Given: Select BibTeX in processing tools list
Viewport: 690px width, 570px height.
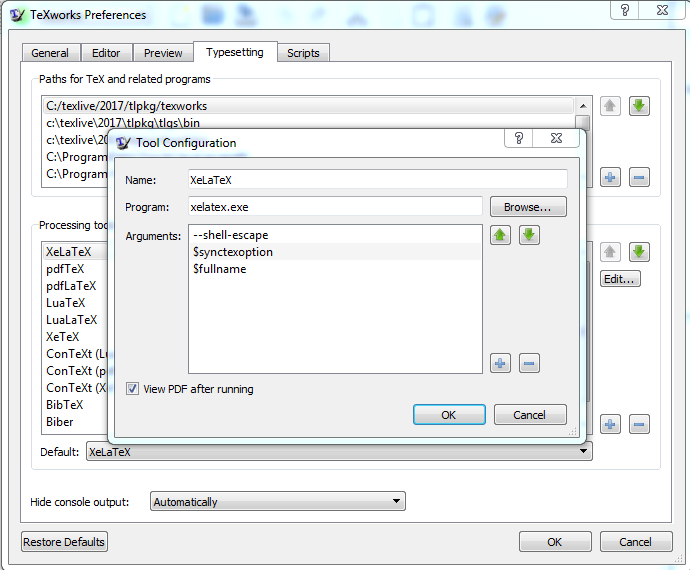Looking at the screenshot, I should pos(76,405).
